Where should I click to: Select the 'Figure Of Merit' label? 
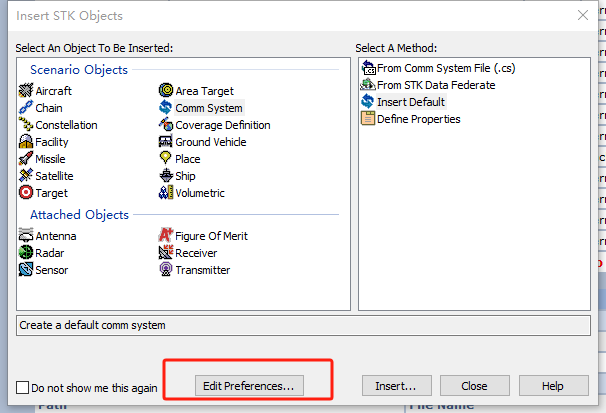pos(211,236)
